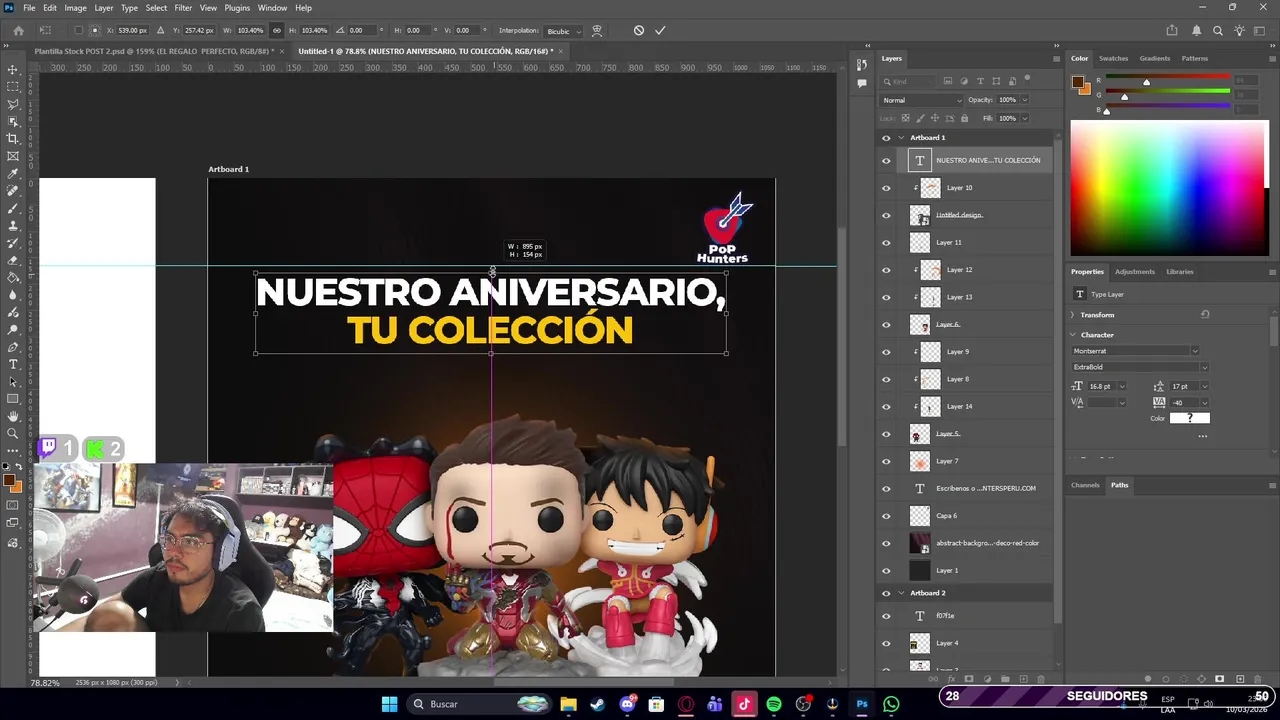1280x720 pixels.
Task: Open the search icon at top right
Action: click(1218, 30)
